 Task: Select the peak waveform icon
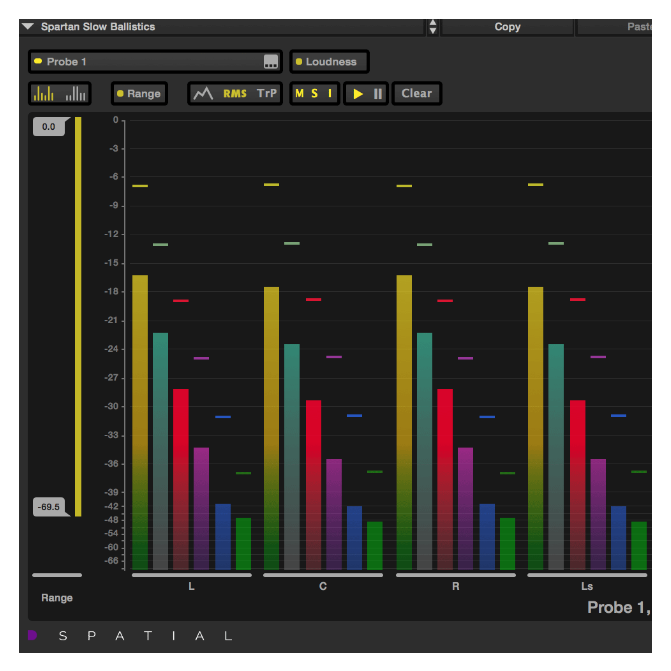204,94
